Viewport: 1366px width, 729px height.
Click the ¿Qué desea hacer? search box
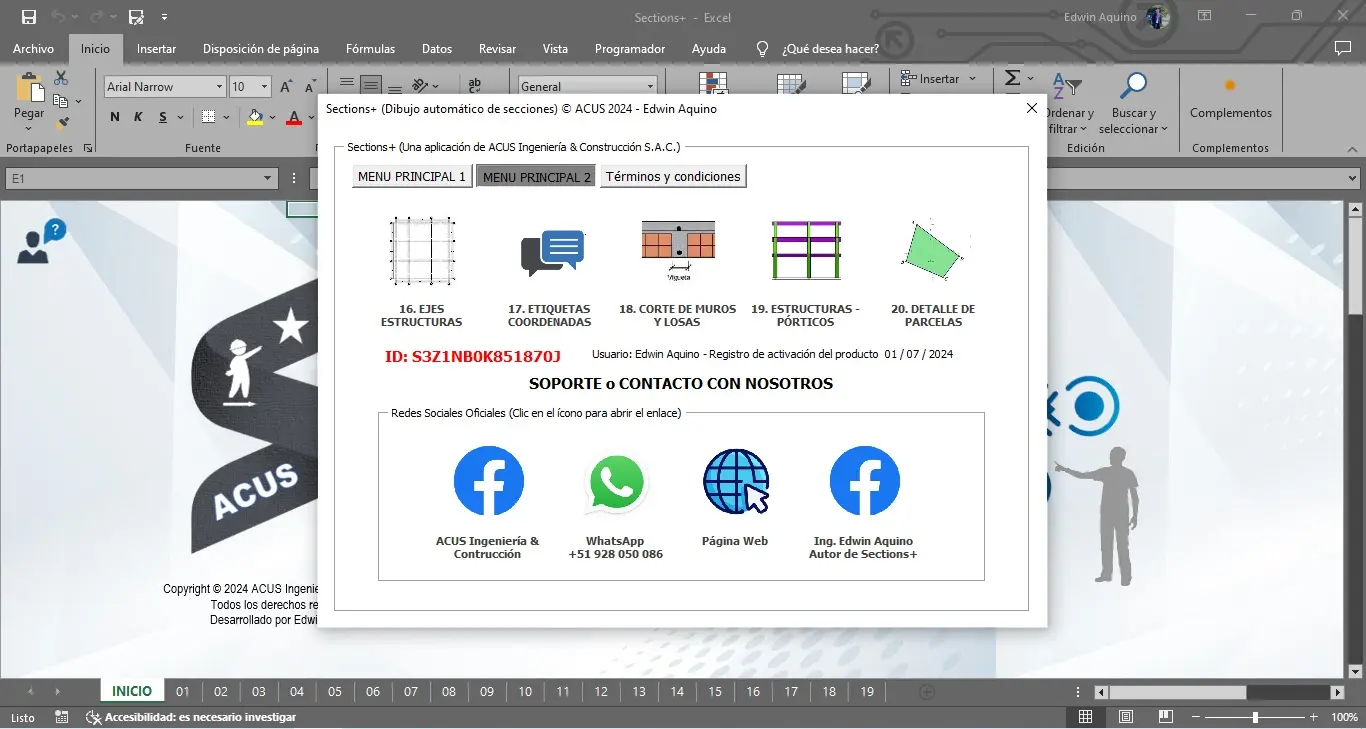coord(819,48)
